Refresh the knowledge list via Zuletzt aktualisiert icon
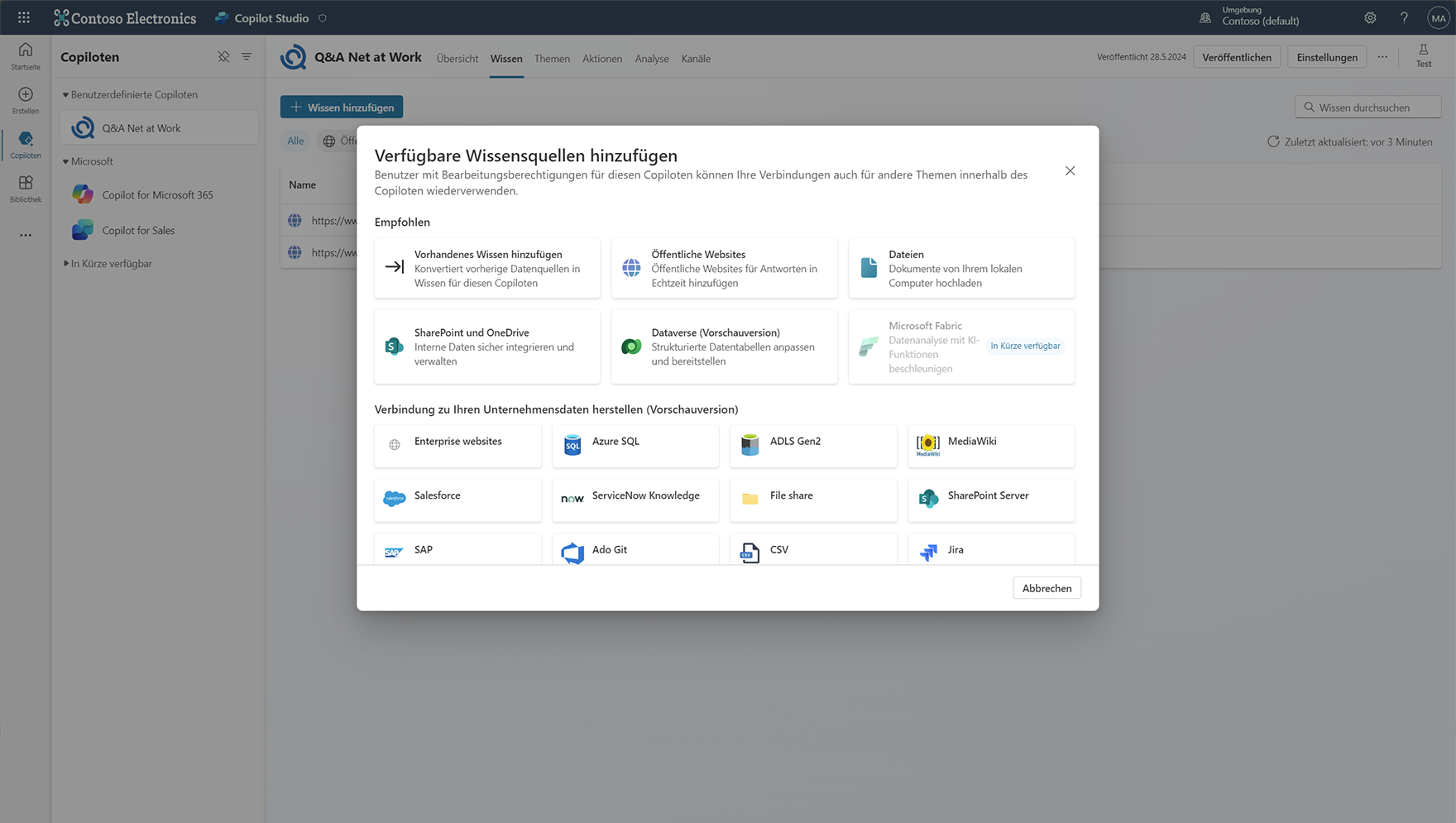 point(1273,141)
